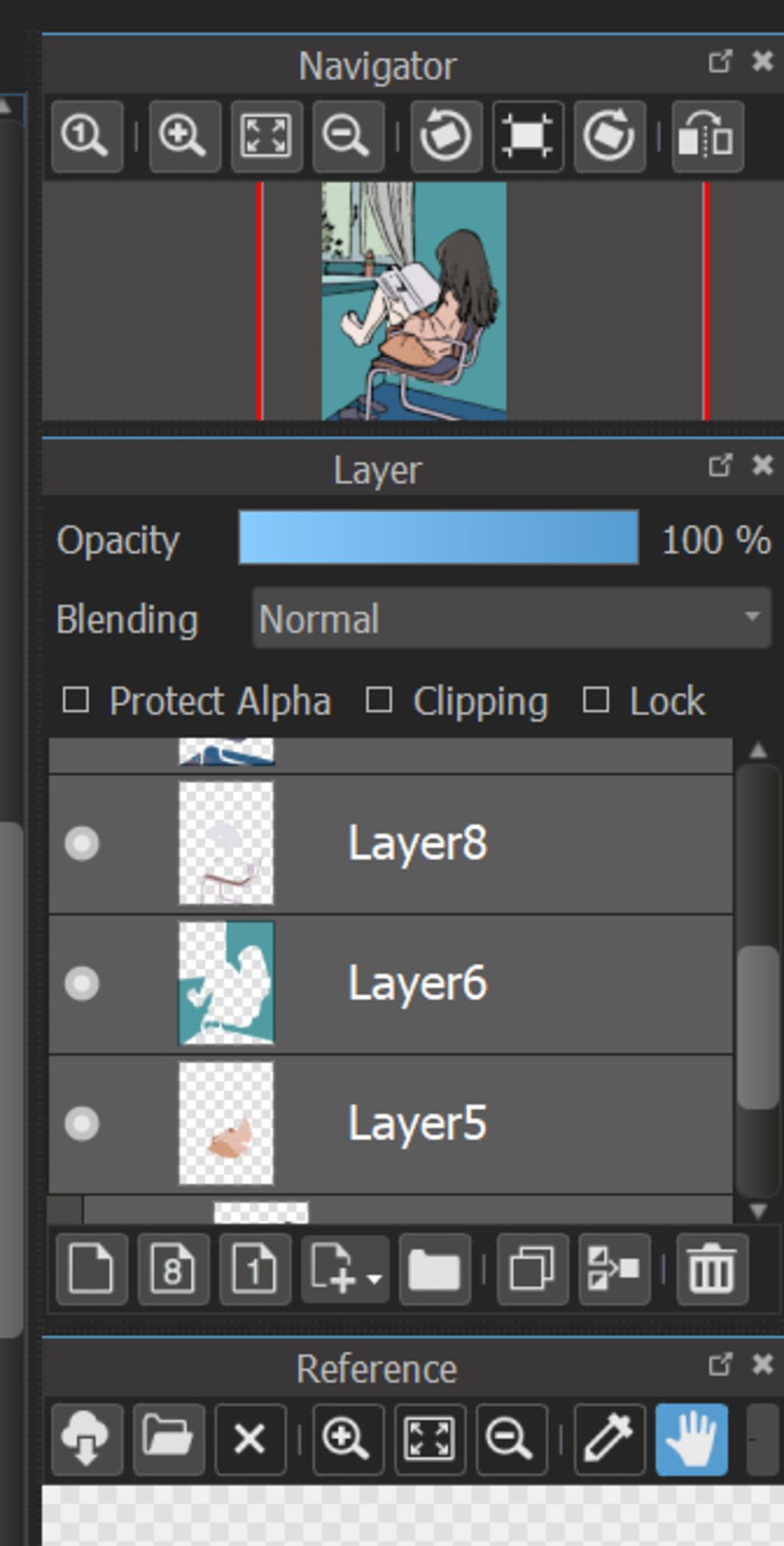Open the add layer dropdown arrow
Viewport: 784px width, 1546px height.
[x=374, y=1278]
